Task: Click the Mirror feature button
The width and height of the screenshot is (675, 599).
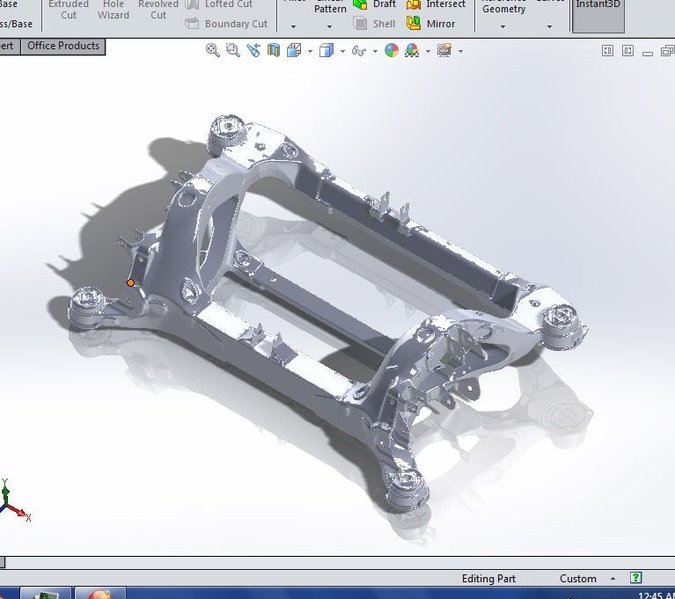Action: click(431, 23)
